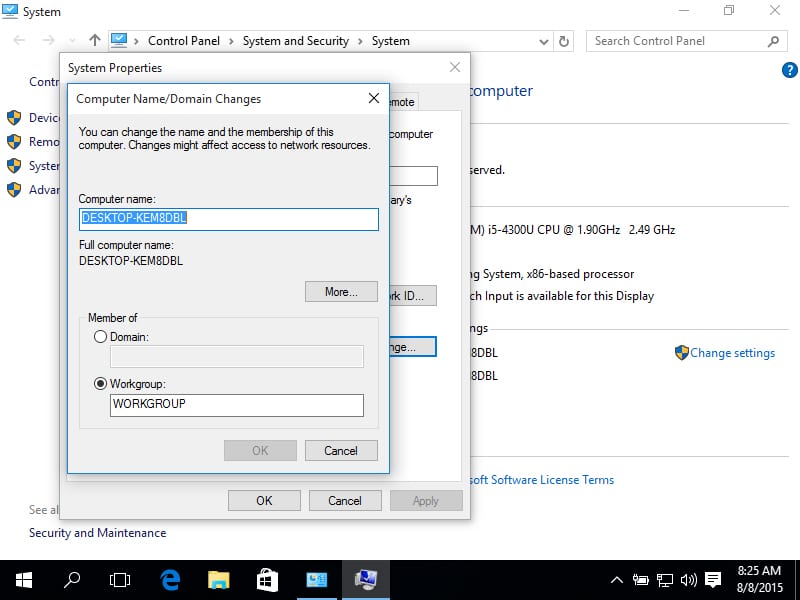Click OK in the System Properties window
Viewport: 800px width, 600px height.
coord(264,501)
